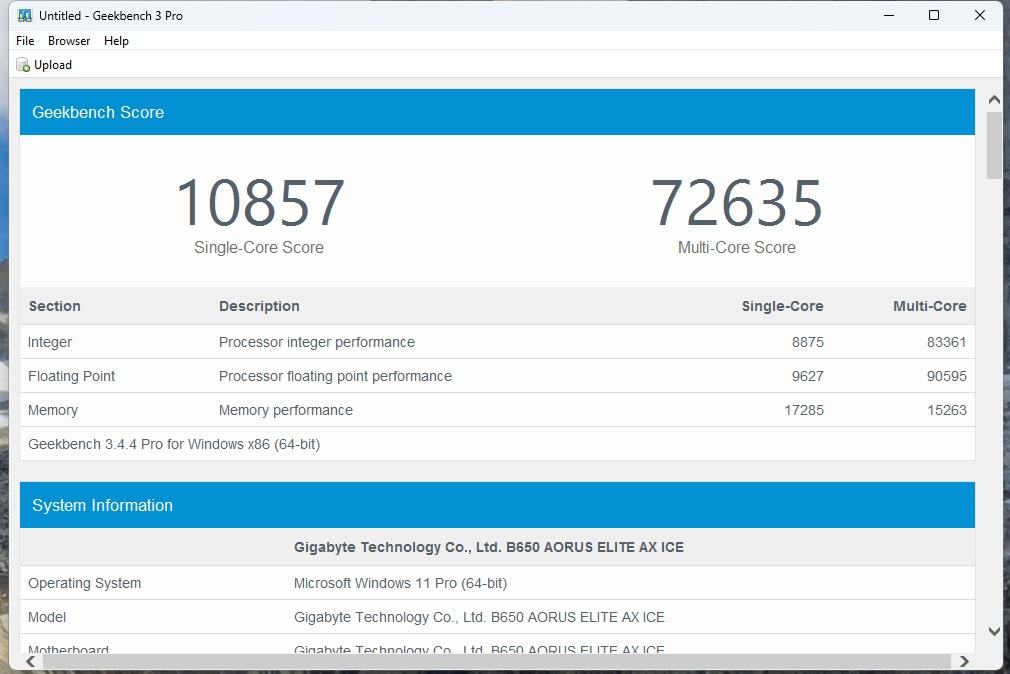Click 'Memory performance' description
The height and width of the screenshot is (674, 1010).
(x=285, y=410)
